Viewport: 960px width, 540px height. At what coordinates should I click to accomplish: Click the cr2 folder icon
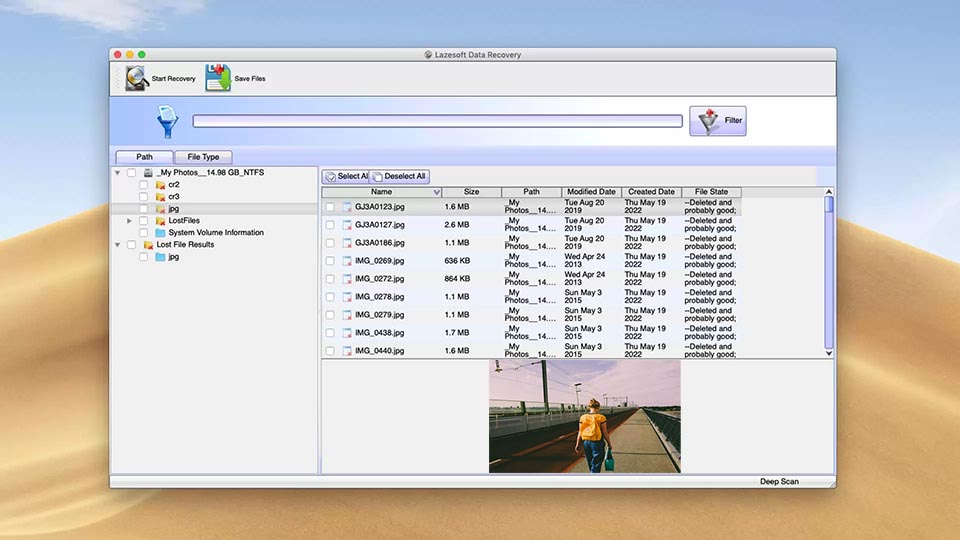160,185
